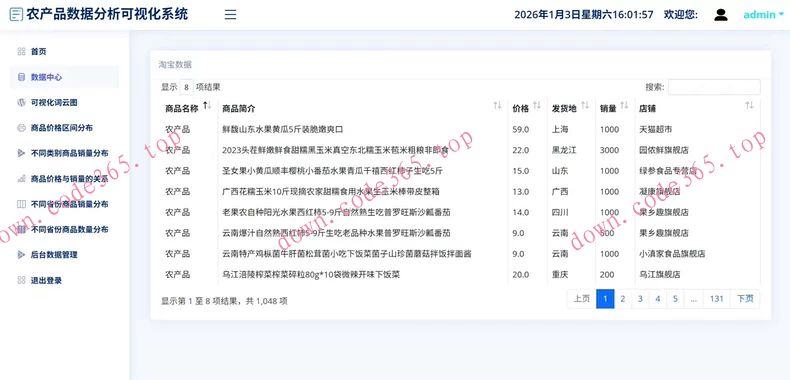Click the 天猫超市 store cell
Screen dimensions: 790x380
click(x=655, y=130)
